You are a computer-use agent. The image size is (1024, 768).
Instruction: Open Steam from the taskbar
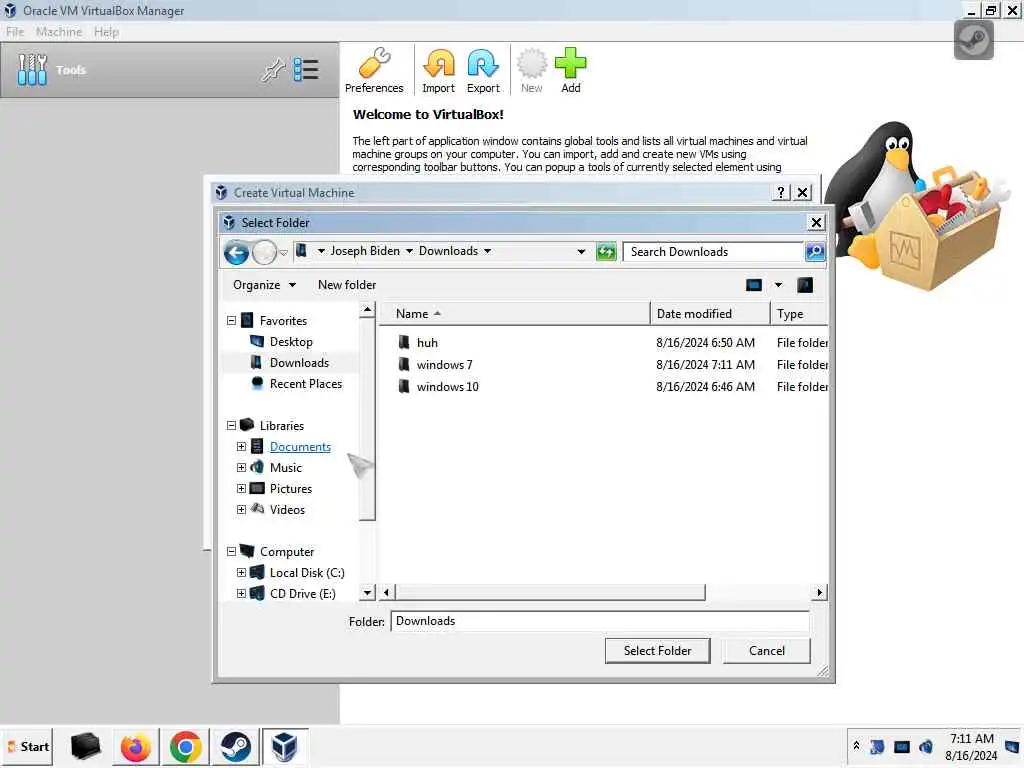tap(235, 746)
